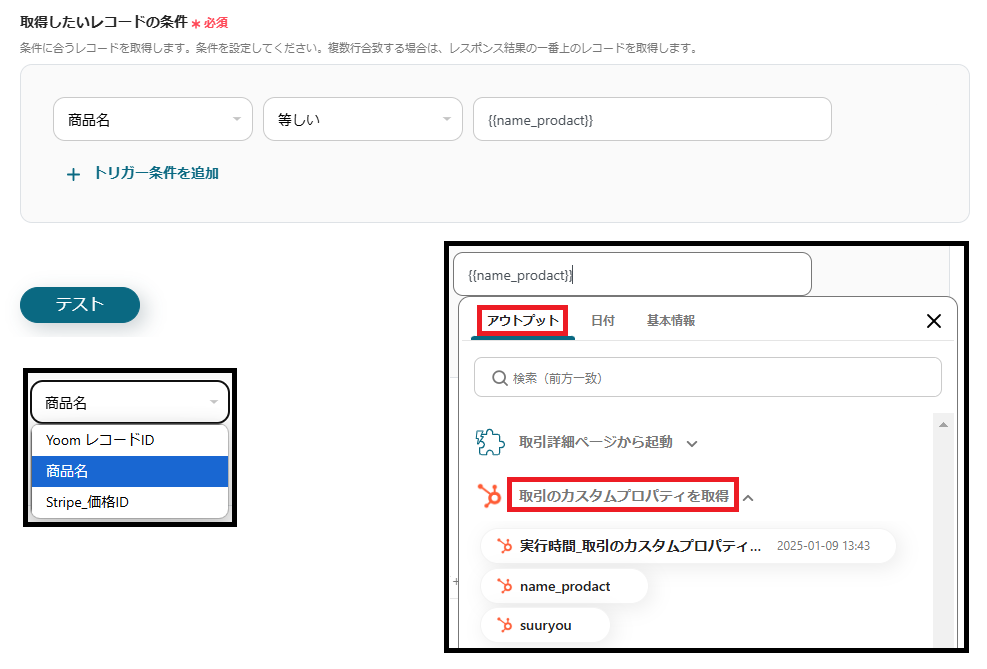This screenshot has height=669, width=987.
Task: Add a trigger condition via トリガー条件を追加
Action: tap(156, 173)
